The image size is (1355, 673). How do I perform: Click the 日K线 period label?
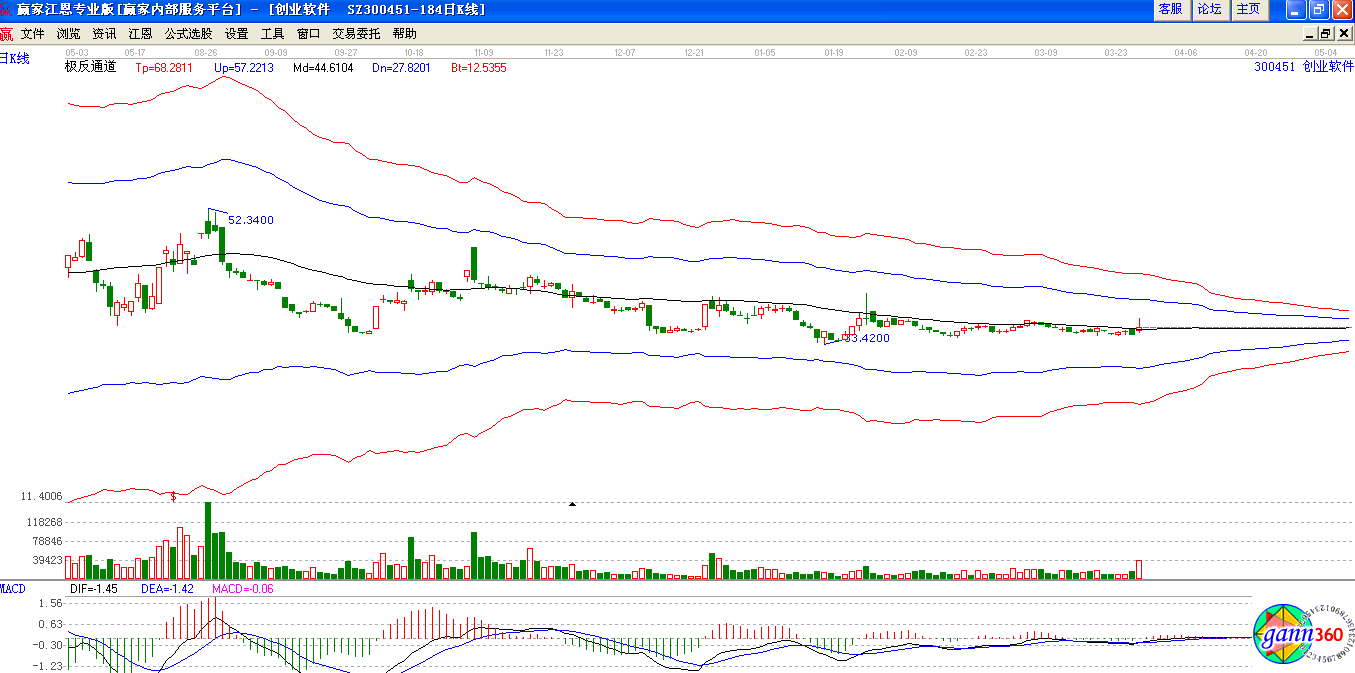click(x=15, y=58)
